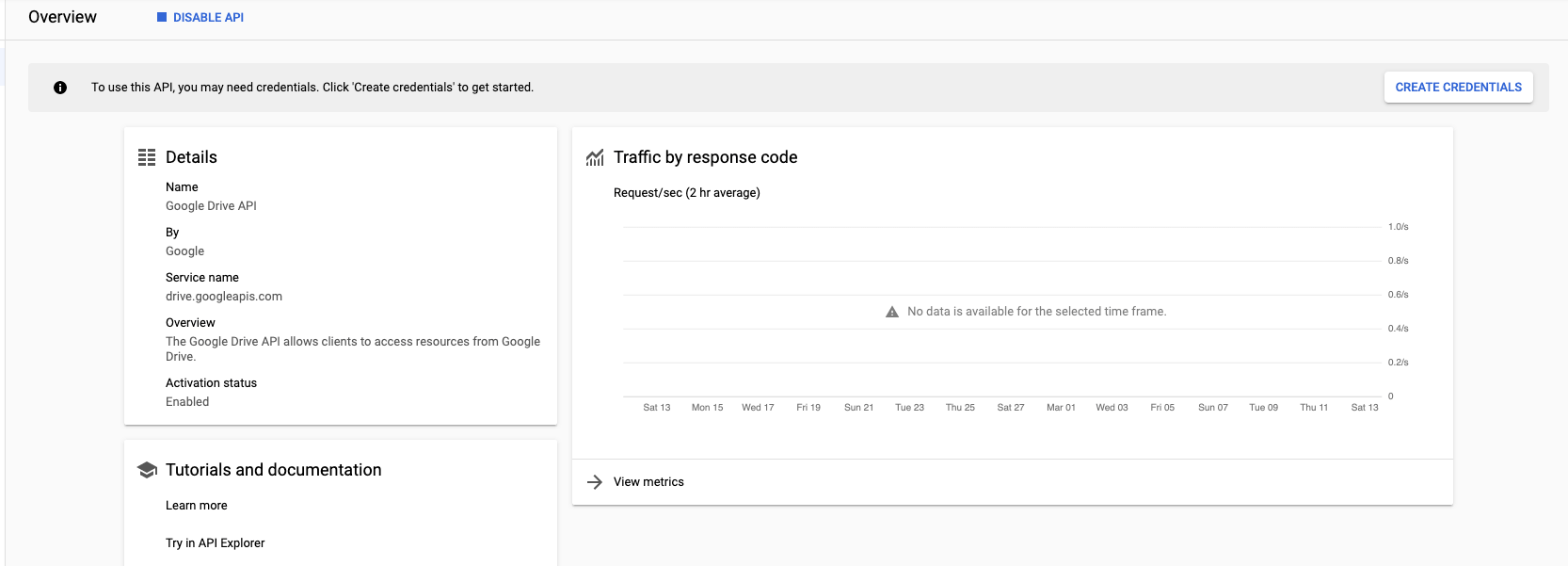Click the CREATE CREDENTIALS button
Screen dimensions: 1568x566
pos(1459,87)
